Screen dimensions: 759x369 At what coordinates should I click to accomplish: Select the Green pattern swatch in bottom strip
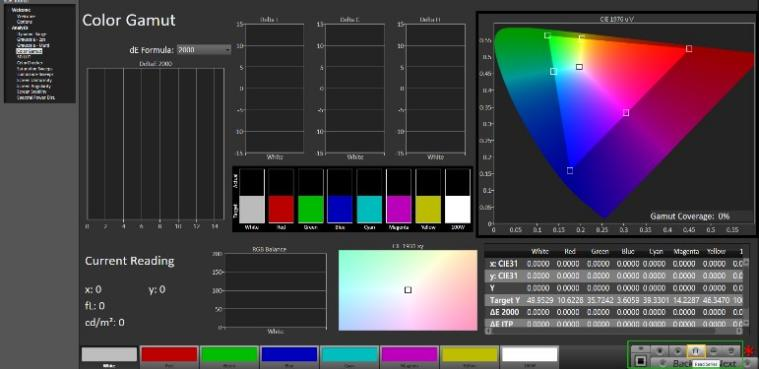[x=229, y=354]
